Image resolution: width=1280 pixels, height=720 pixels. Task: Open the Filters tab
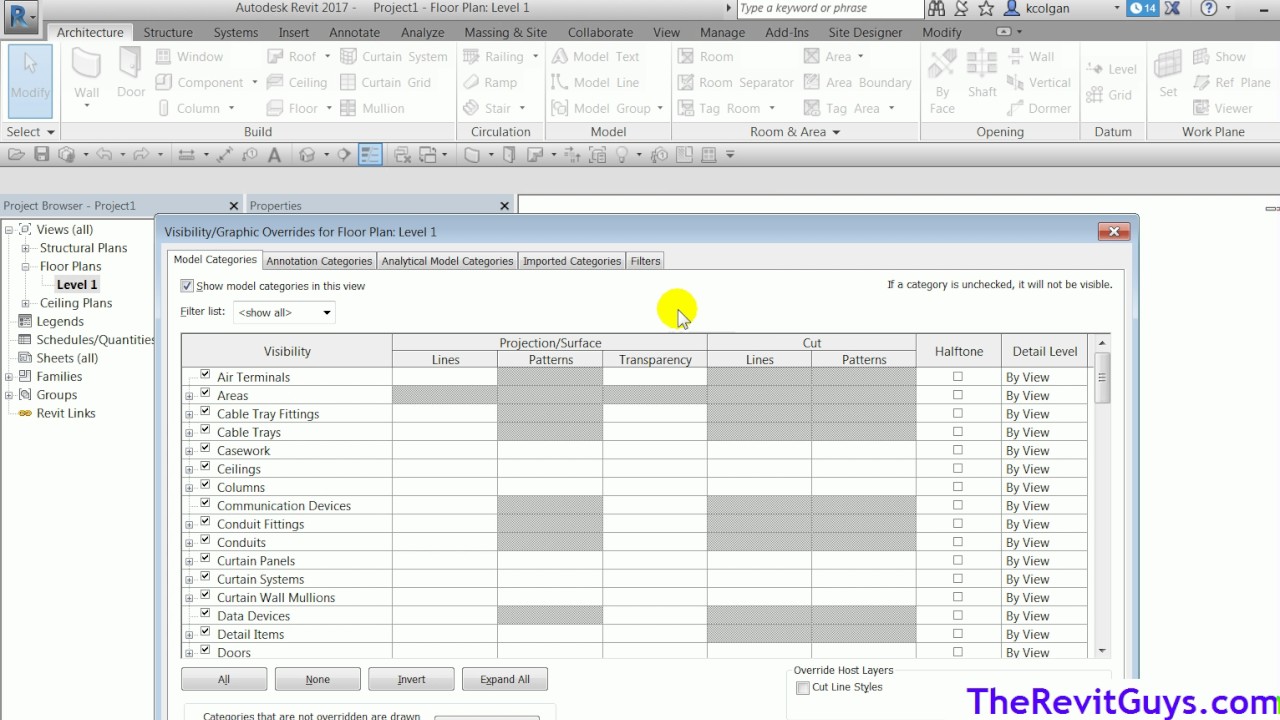point(645,261)
